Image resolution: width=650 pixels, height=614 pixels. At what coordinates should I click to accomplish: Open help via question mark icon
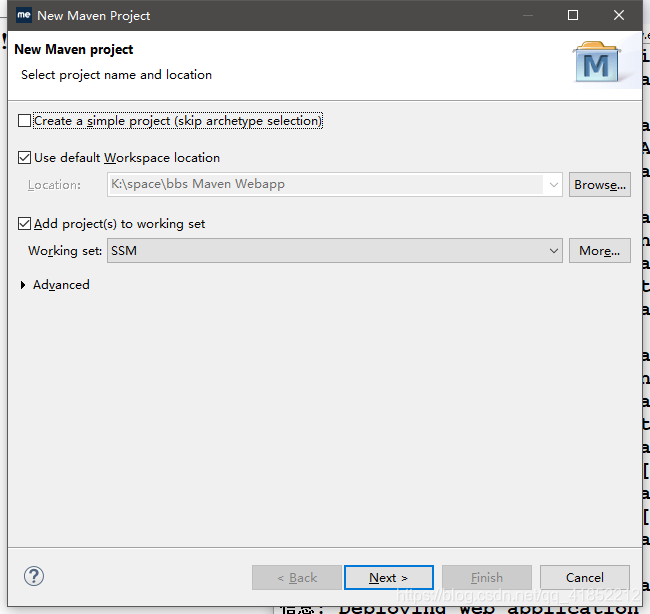[x=34, y=576]
